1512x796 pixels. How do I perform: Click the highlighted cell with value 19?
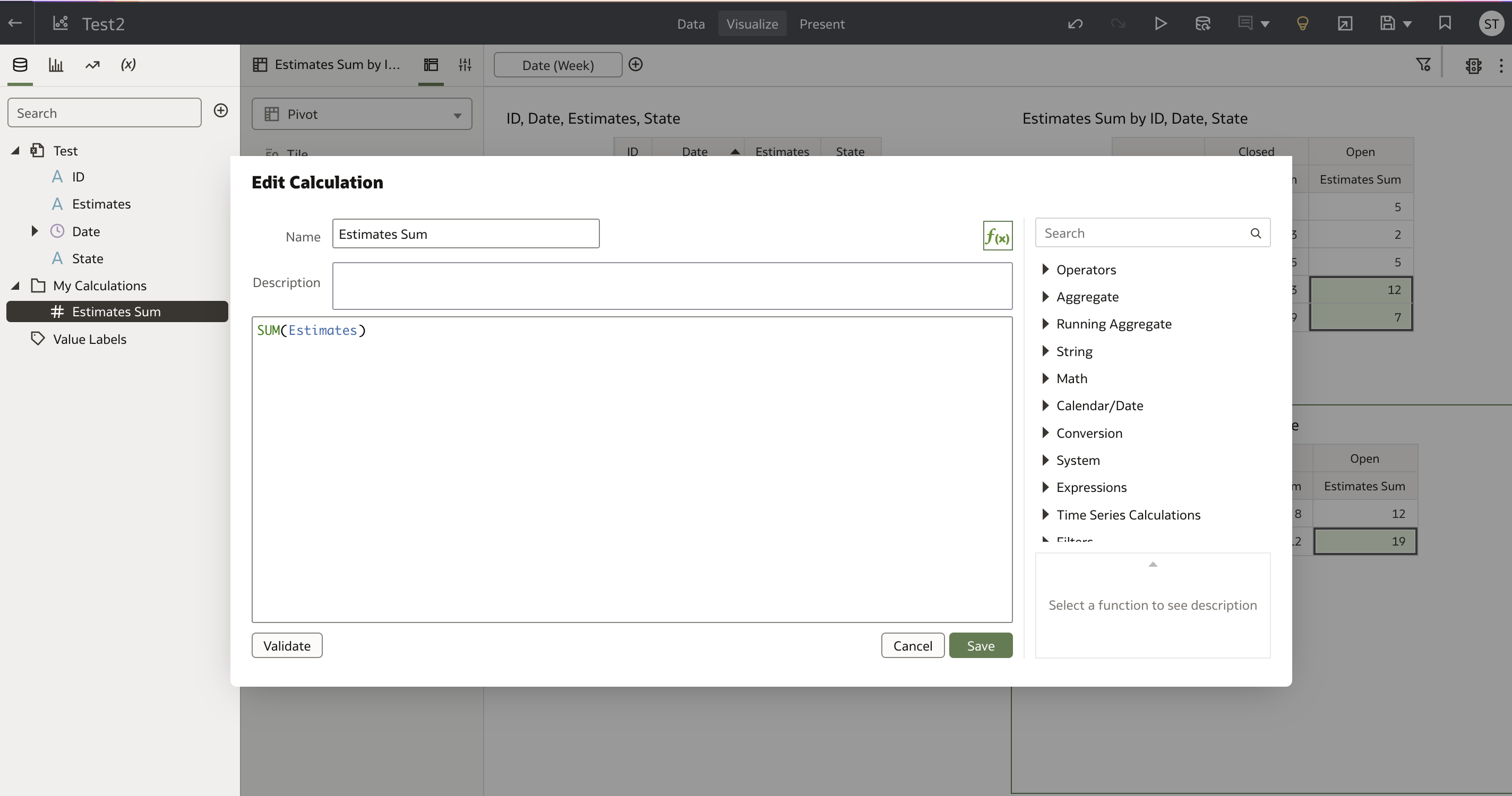point(1364,541)
